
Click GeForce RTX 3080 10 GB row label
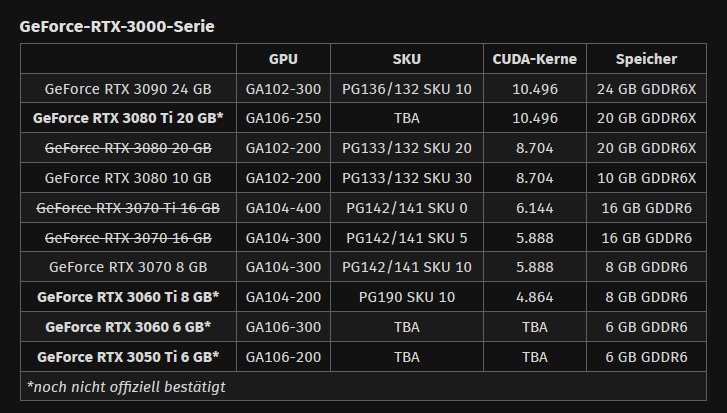[128, 178]
